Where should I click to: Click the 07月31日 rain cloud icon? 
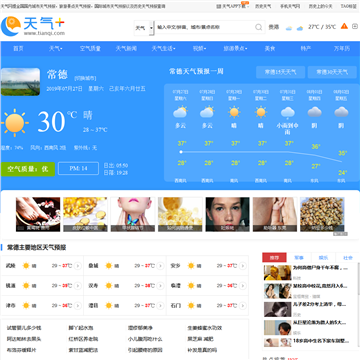(287, 112)
